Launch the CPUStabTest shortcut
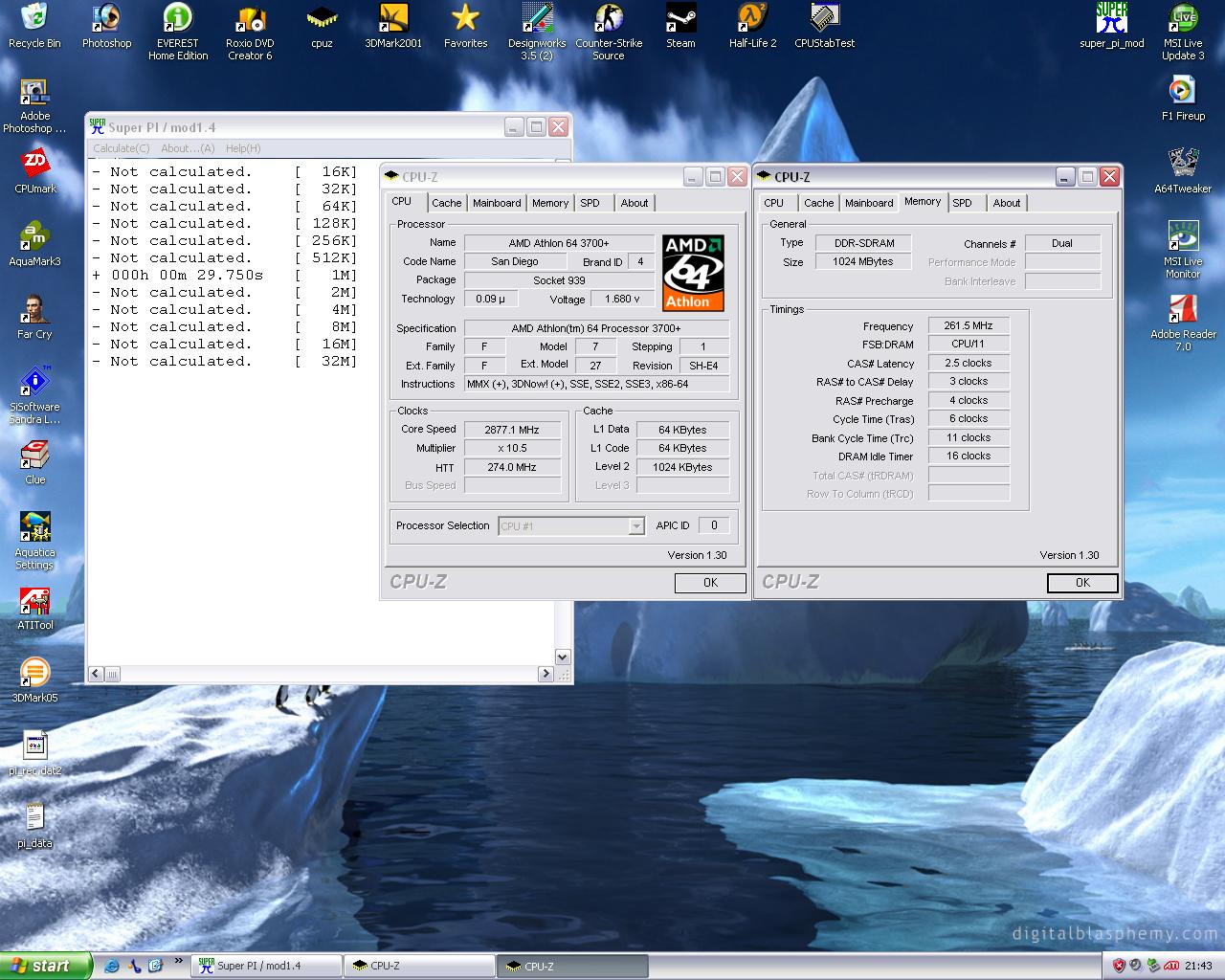The width and height of the screenshot is (1225, 980). point(824,26)
